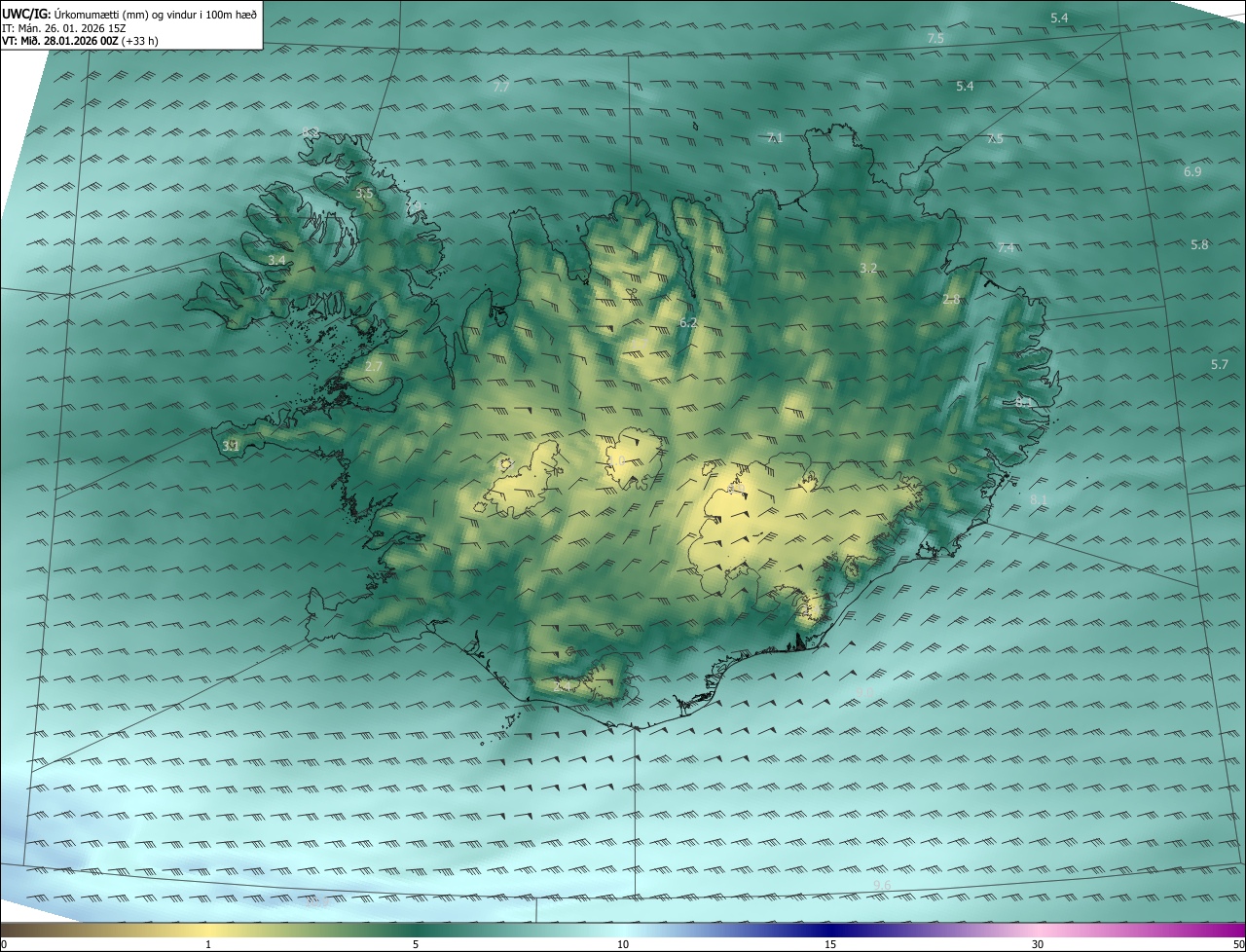Click the 6.9 value label on the map
Screen dimensions: 1246x952
pos(1192,172)
